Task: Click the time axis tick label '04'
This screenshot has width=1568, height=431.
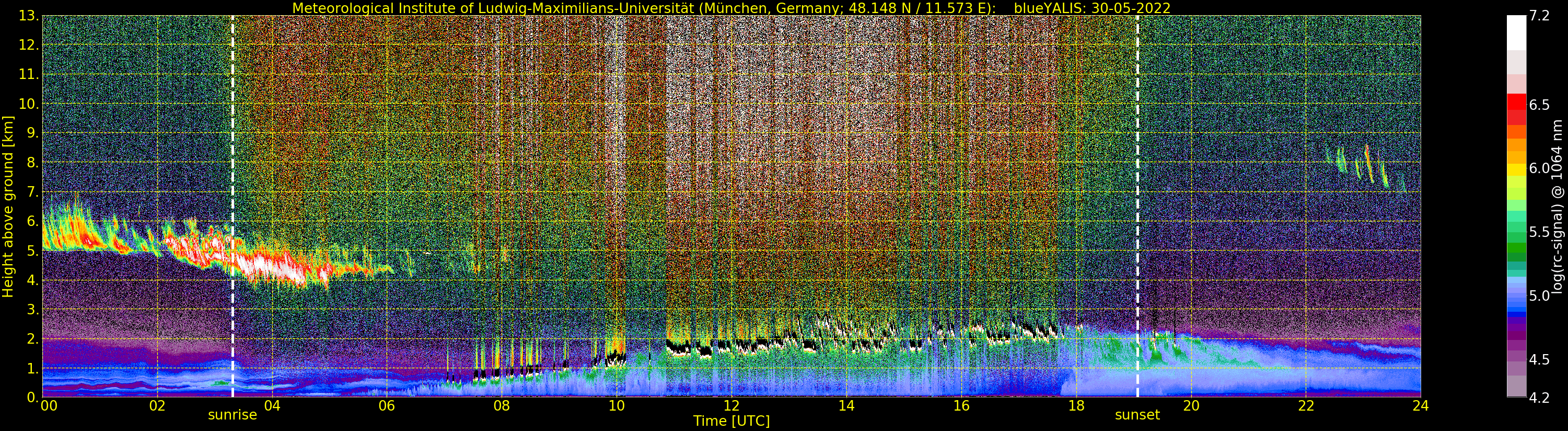Action: [272, 406]
